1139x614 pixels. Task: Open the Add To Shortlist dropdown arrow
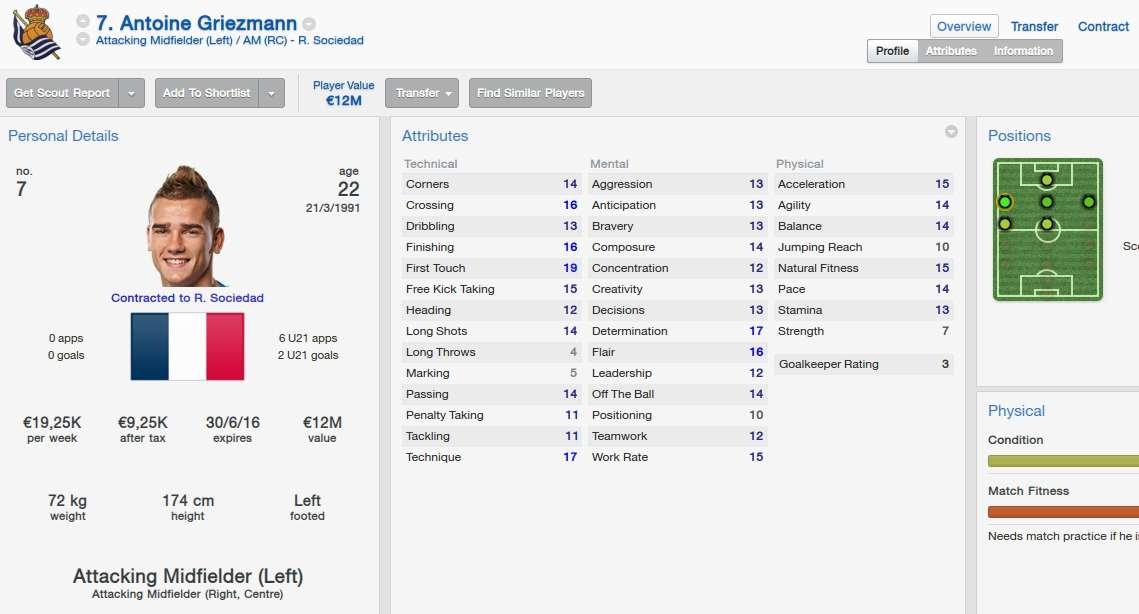pos(272,93)
